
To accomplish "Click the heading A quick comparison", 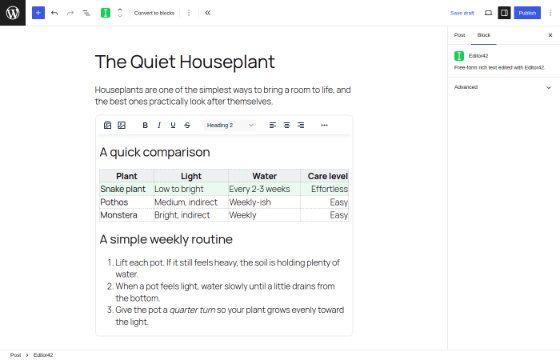I will pos(155,152).
